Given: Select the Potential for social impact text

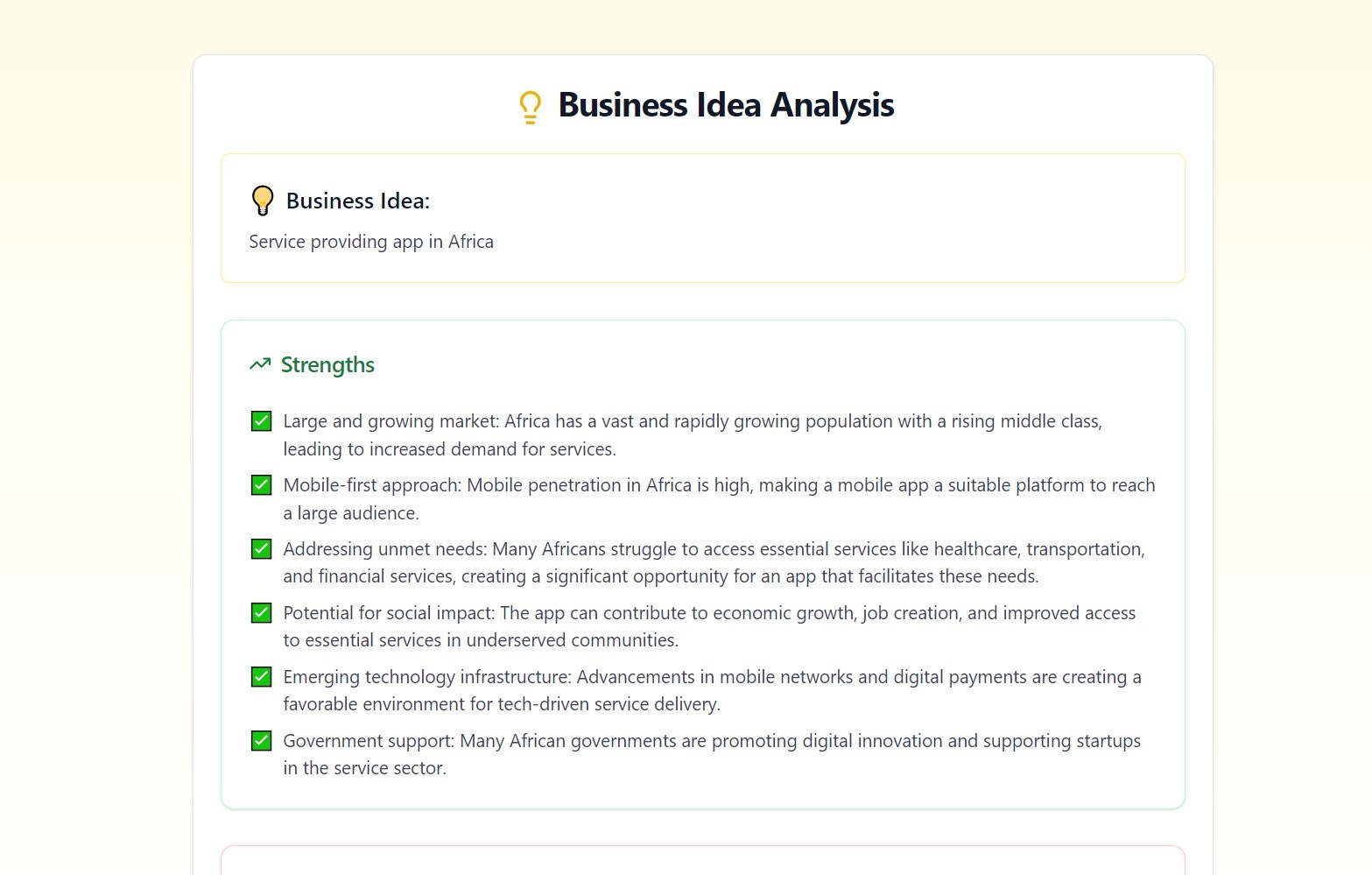Looking at the screenshot, I should point(709,626).
